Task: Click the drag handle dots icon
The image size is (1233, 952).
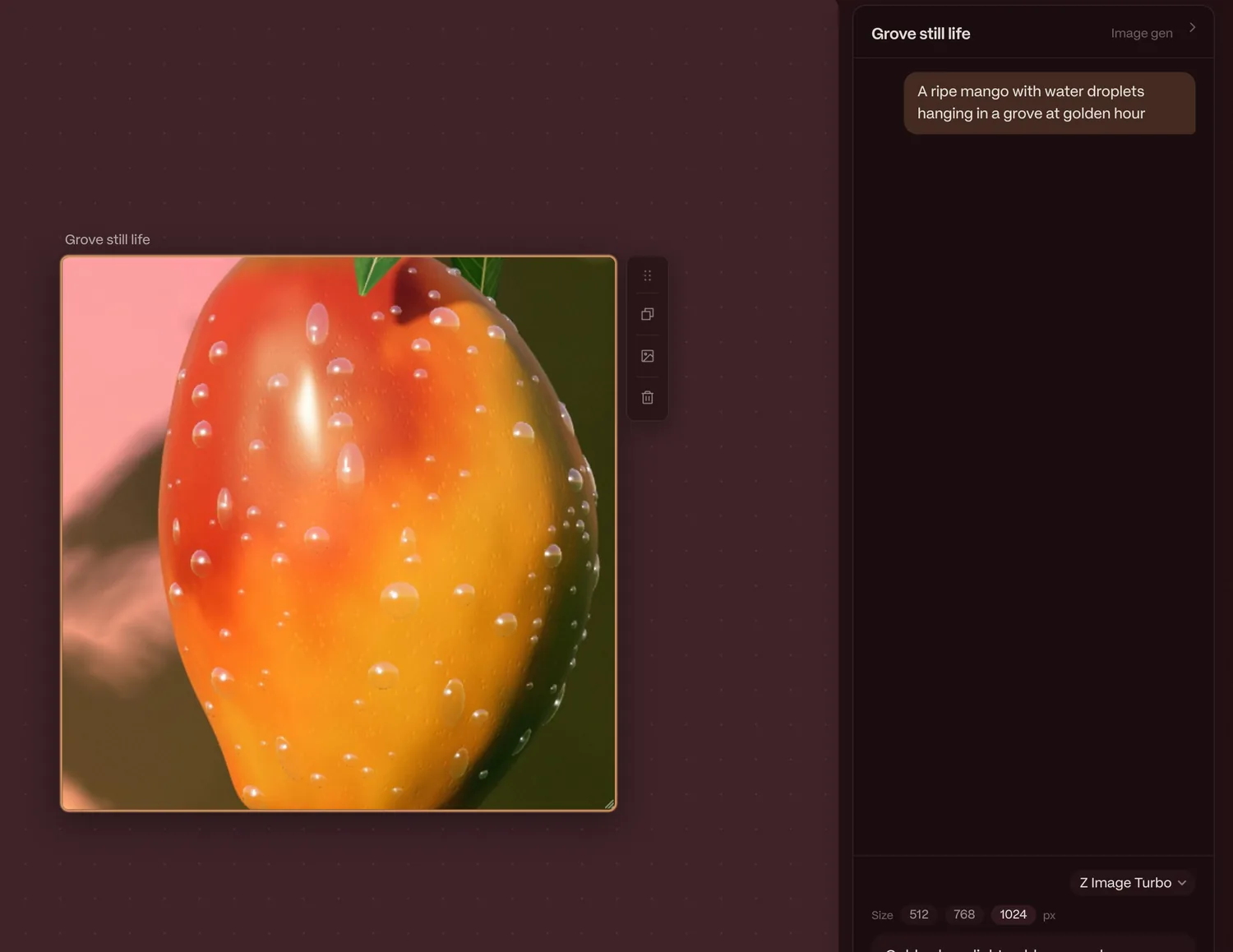Action: 648,275
